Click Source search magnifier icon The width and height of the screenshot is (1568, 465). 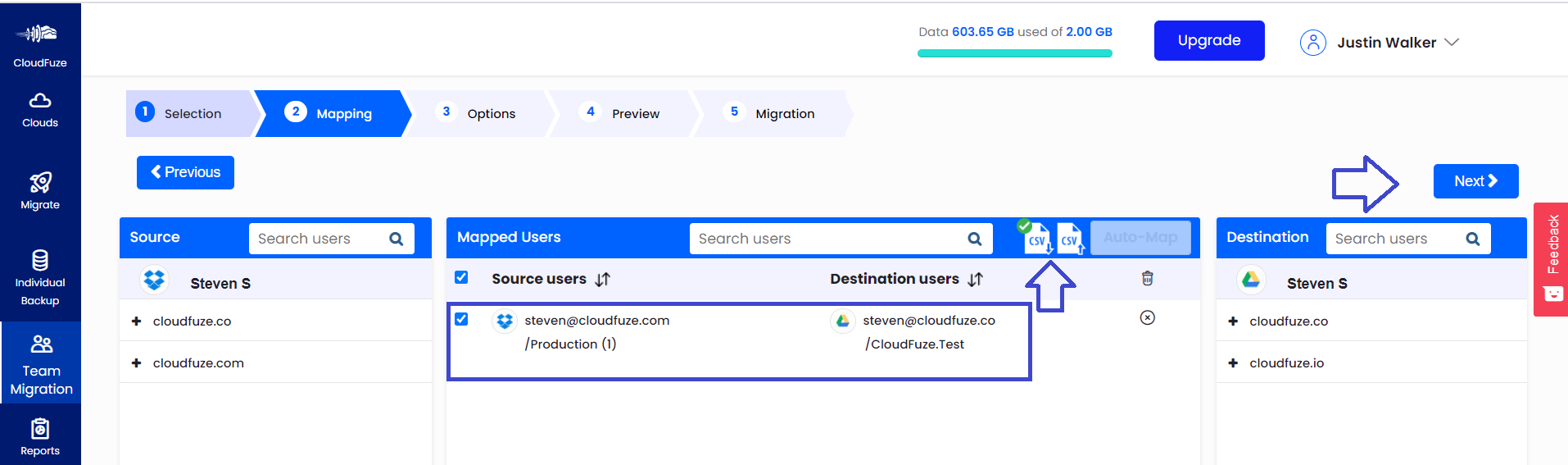[397, 239]
